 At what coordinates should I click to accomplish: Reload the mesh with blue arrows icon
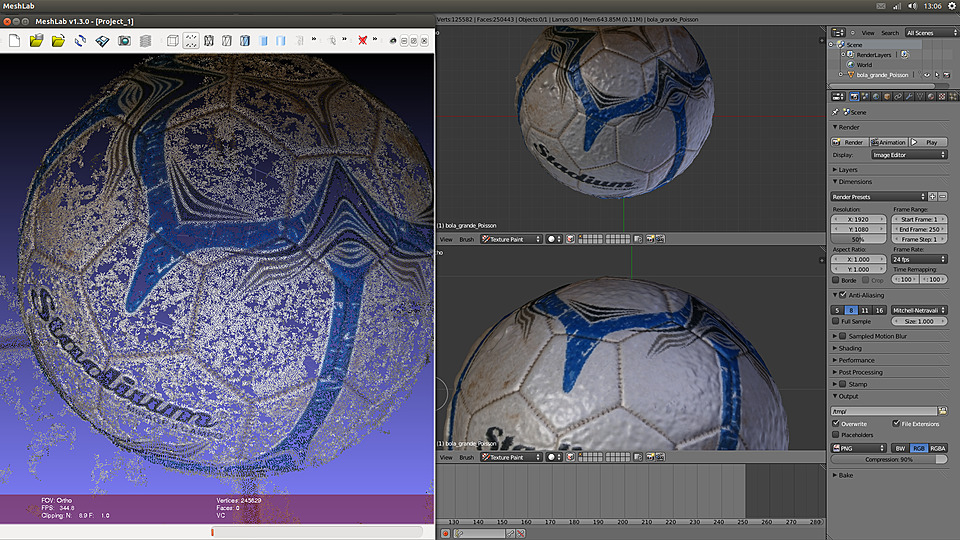(x=80, y=41)
